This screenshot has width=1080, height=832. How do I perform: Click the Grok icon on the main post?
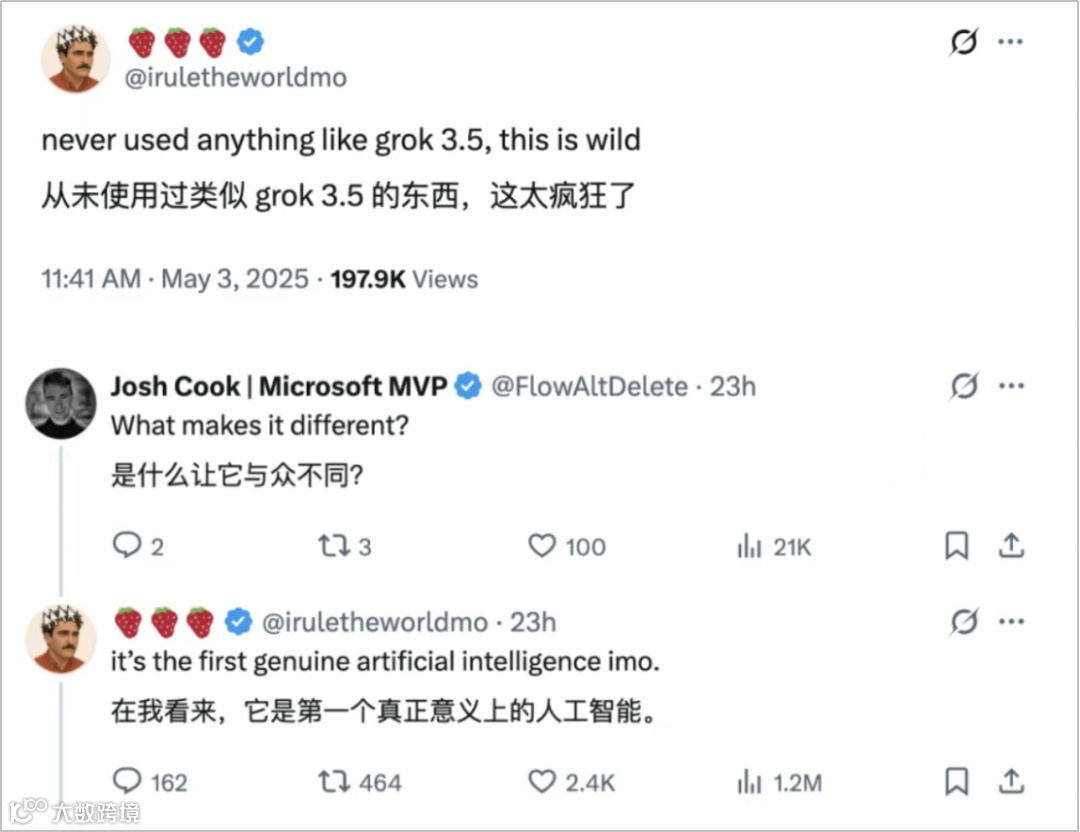point(963,43)
